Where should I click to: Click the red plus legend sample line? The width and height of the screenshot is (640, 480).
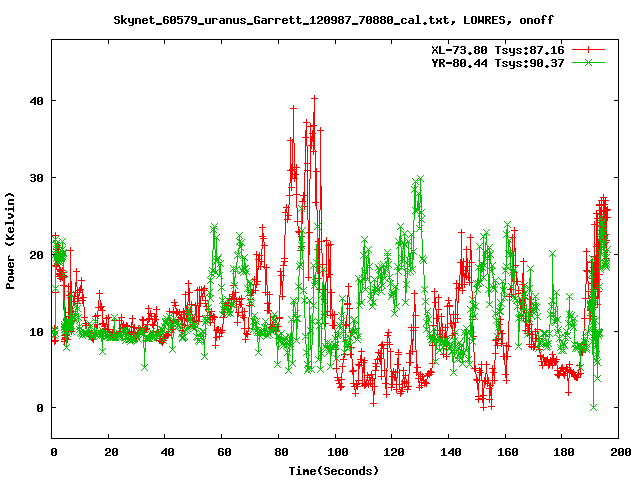tap(588, 50)
